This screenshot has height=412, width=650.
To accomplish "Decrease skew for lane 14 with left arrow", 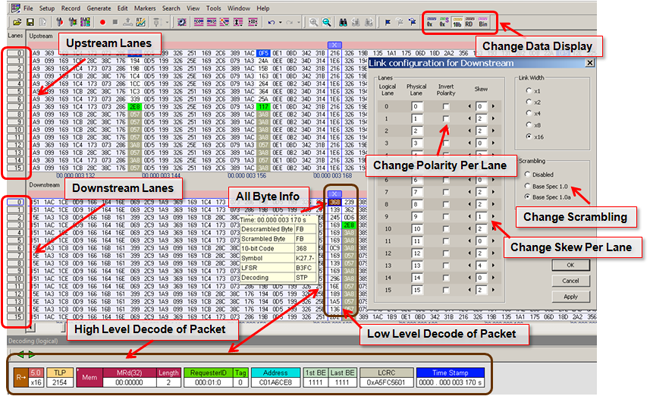I will [x=469, y=278].
